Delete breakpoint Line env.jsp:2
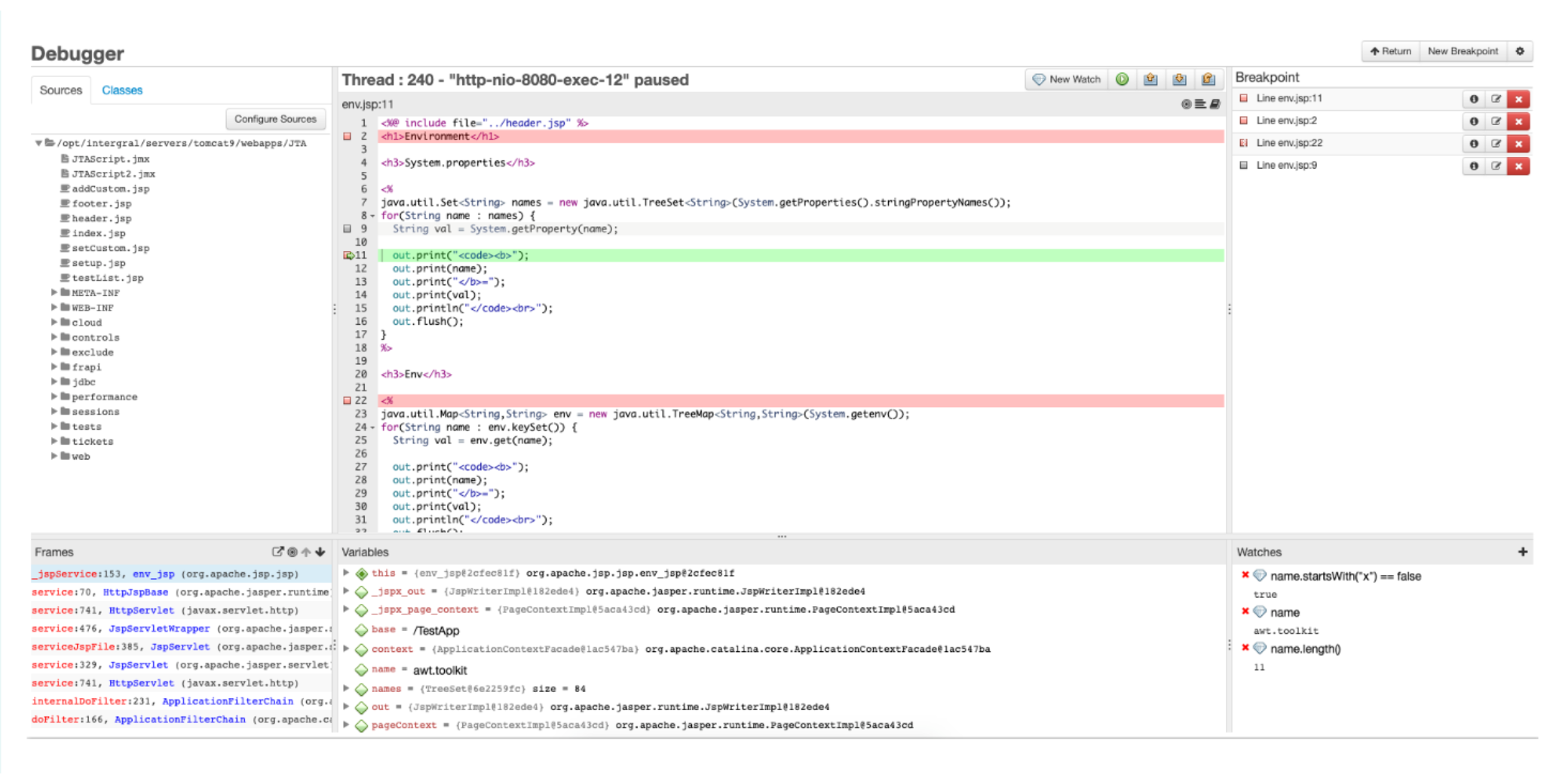This screenshot has width=1553, height=784. (1518, 121)
